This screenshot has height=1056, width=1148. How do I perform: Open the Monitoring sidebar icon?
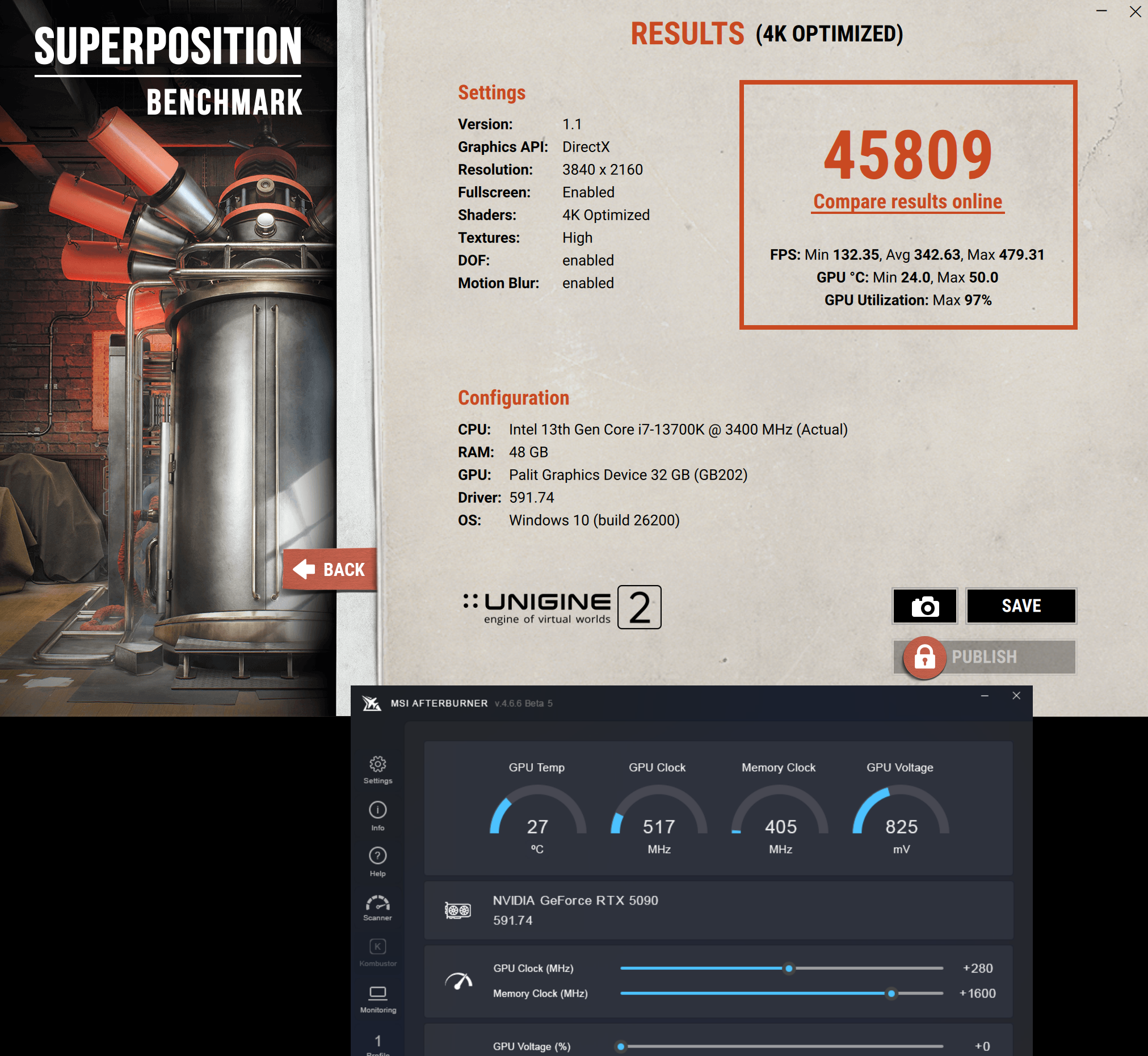tap(378, 994)
